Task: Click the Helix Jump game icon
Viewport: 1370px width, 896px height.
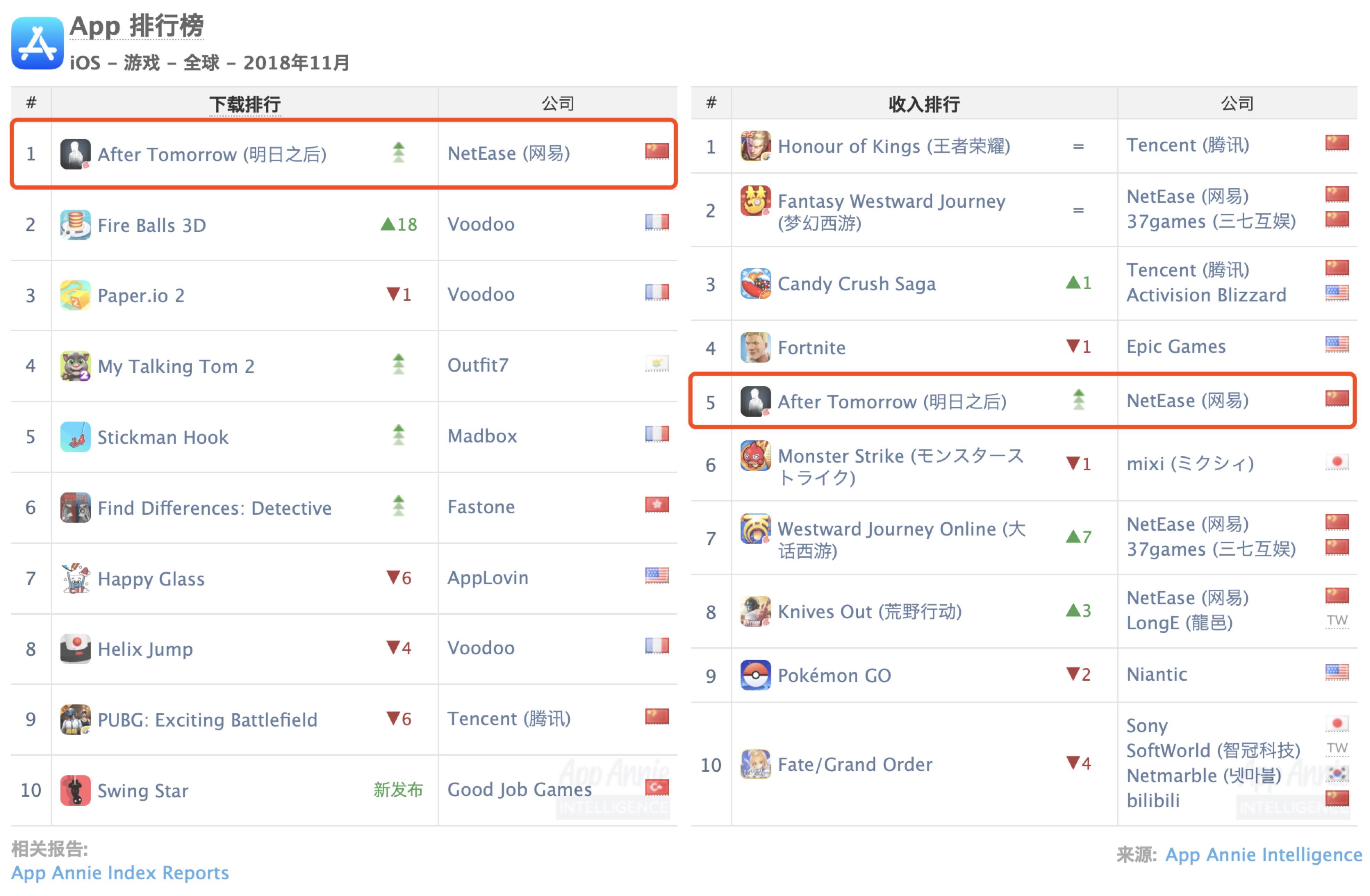Action: [x=75, y=649]
